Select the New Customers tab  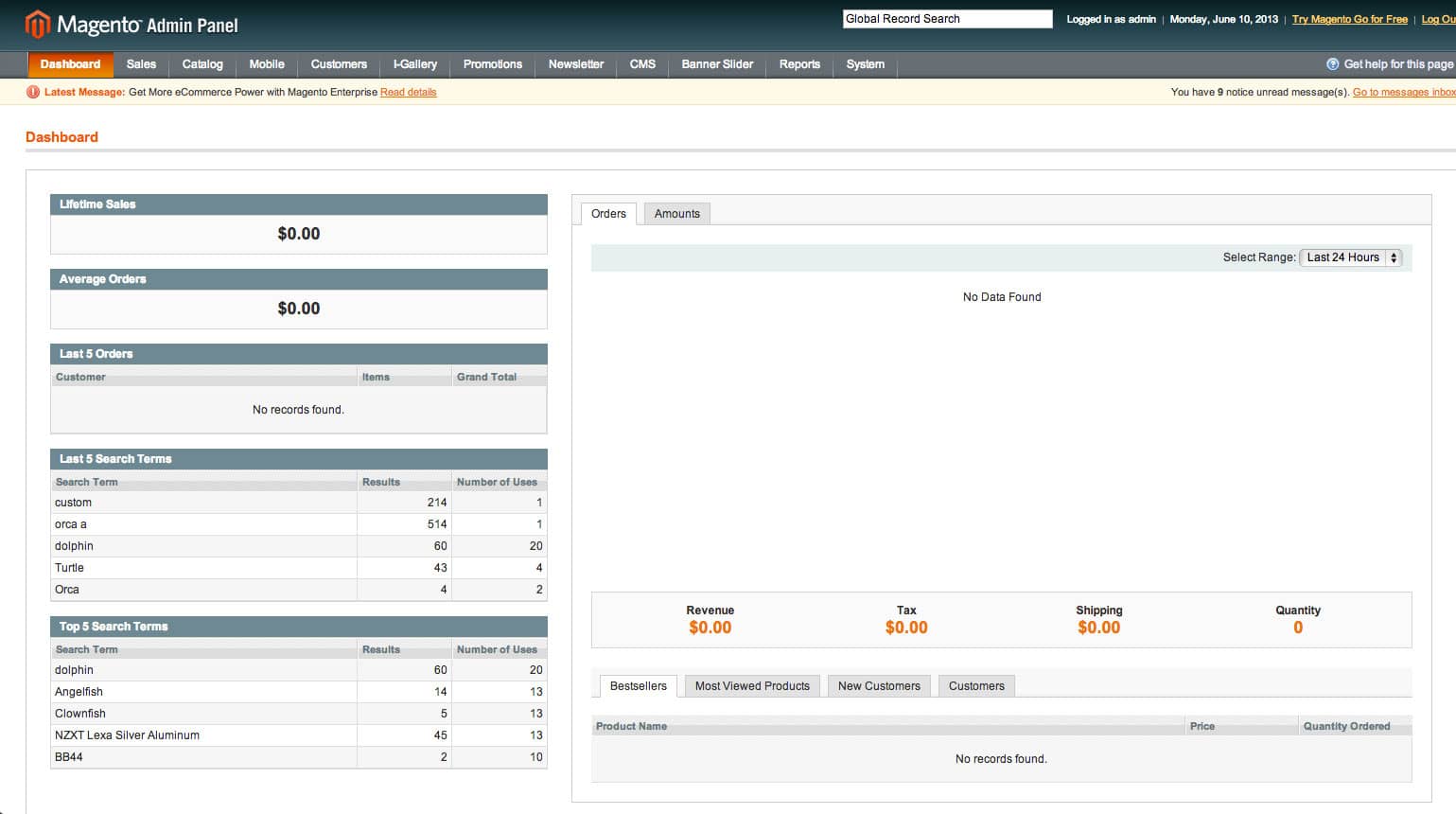click(879, 686)
